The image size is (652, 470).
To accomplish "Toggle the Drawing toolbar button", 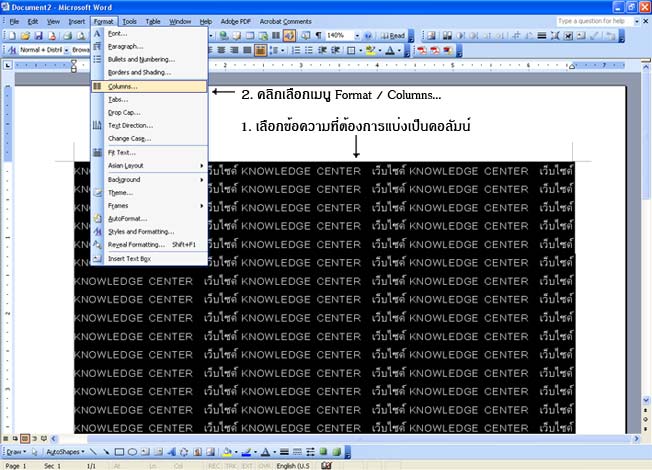I will pos(289,36).
